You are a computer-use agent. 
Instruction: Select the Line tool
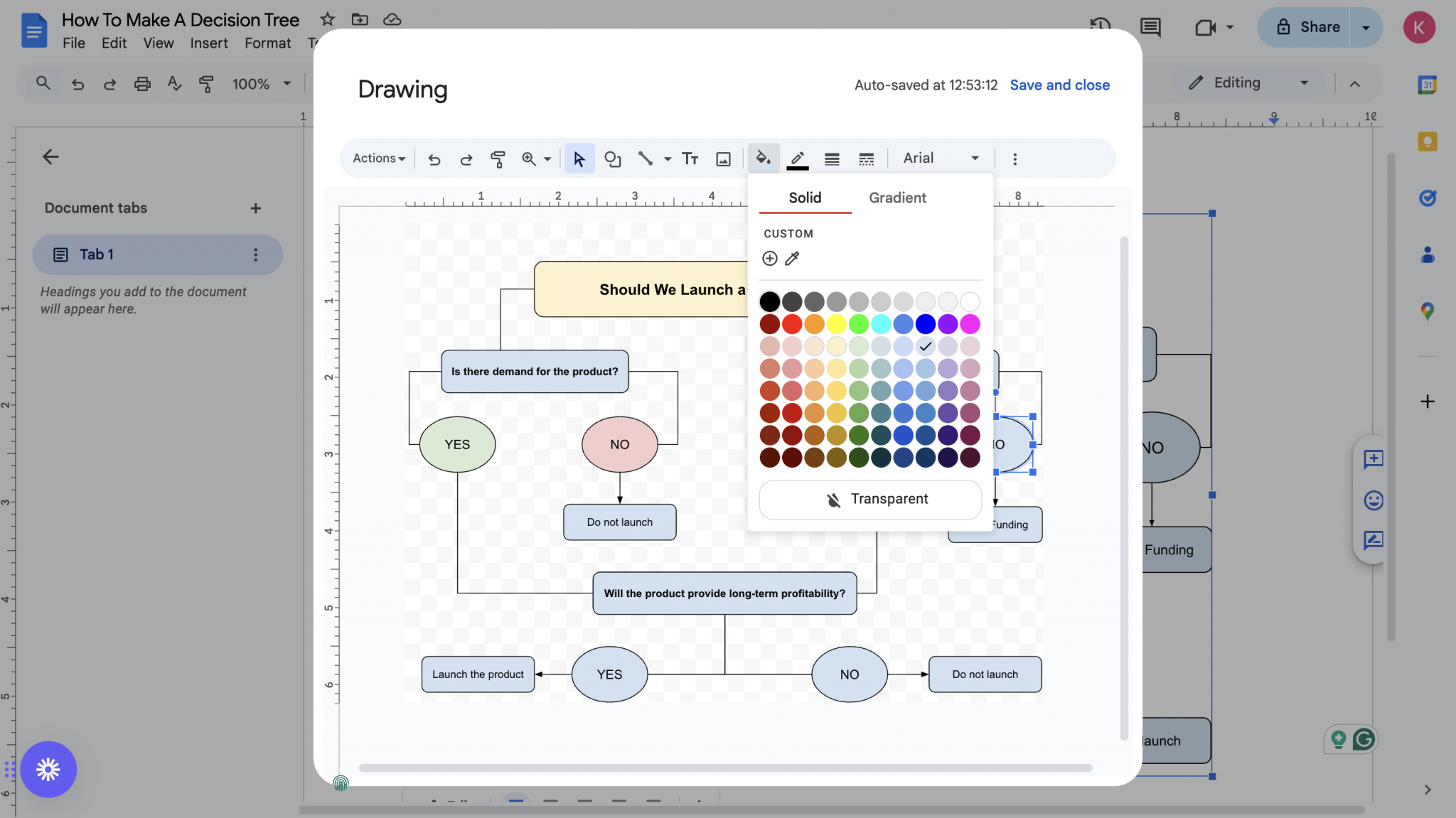(645, 158)
